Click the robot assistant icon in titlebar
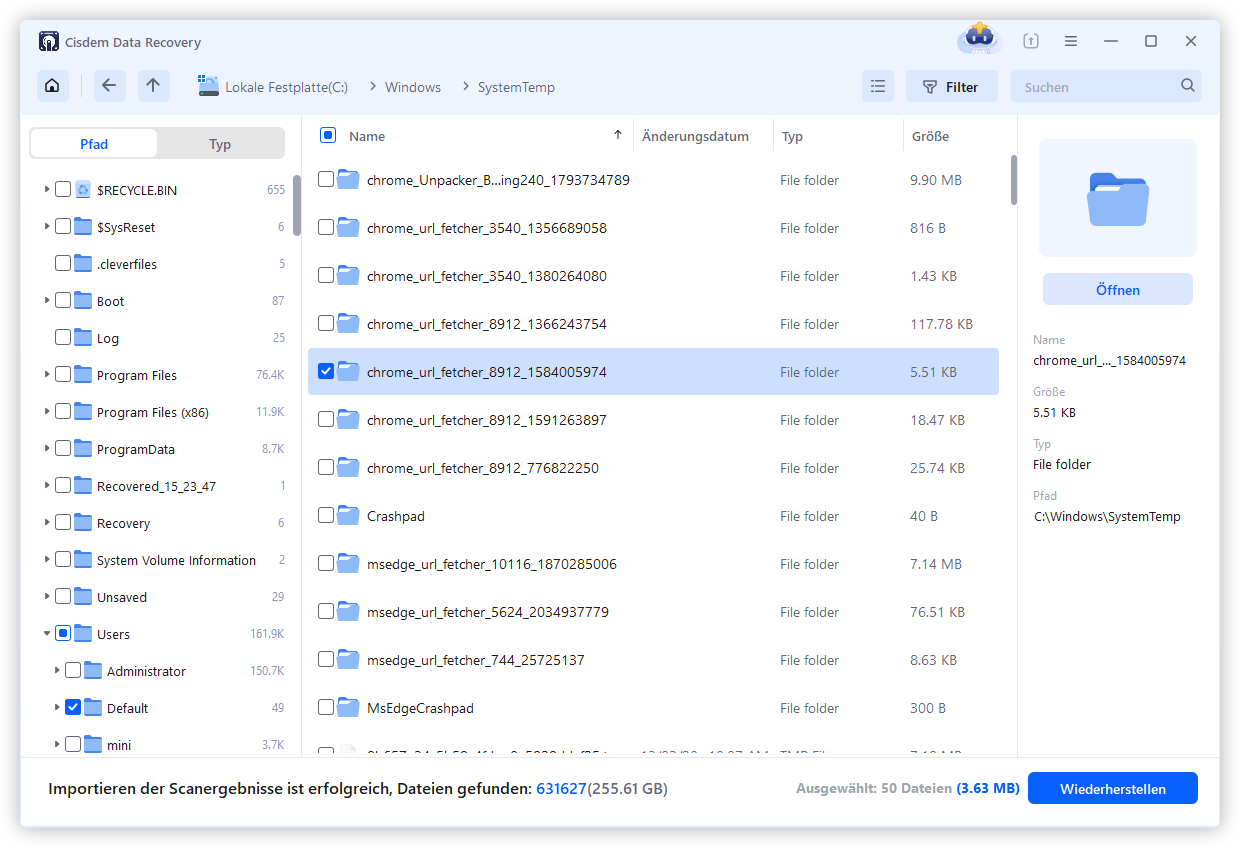Image resolution: width=1240 pixels, height=848 pixels. tap(978, 40)
